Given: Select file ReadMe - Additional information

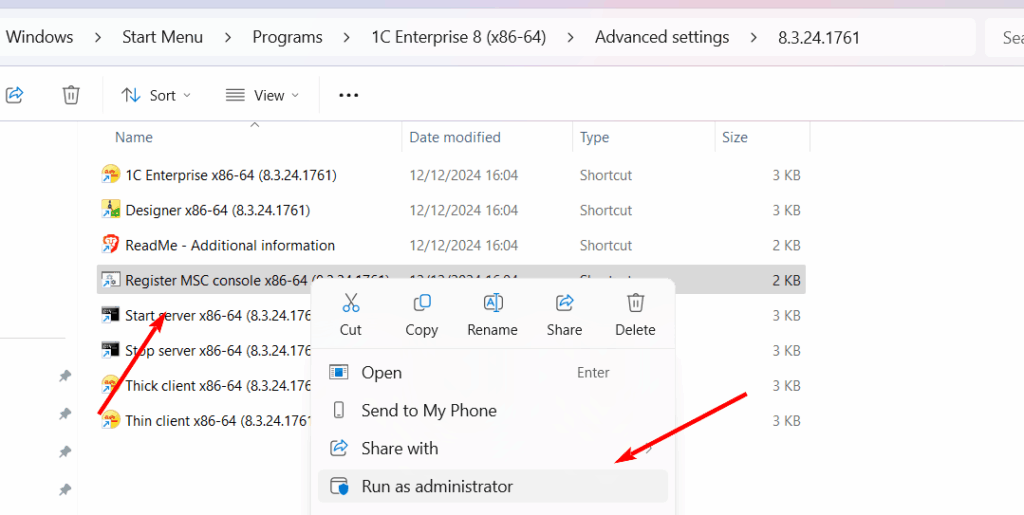Looking at the screenshot, I should 230,245.
